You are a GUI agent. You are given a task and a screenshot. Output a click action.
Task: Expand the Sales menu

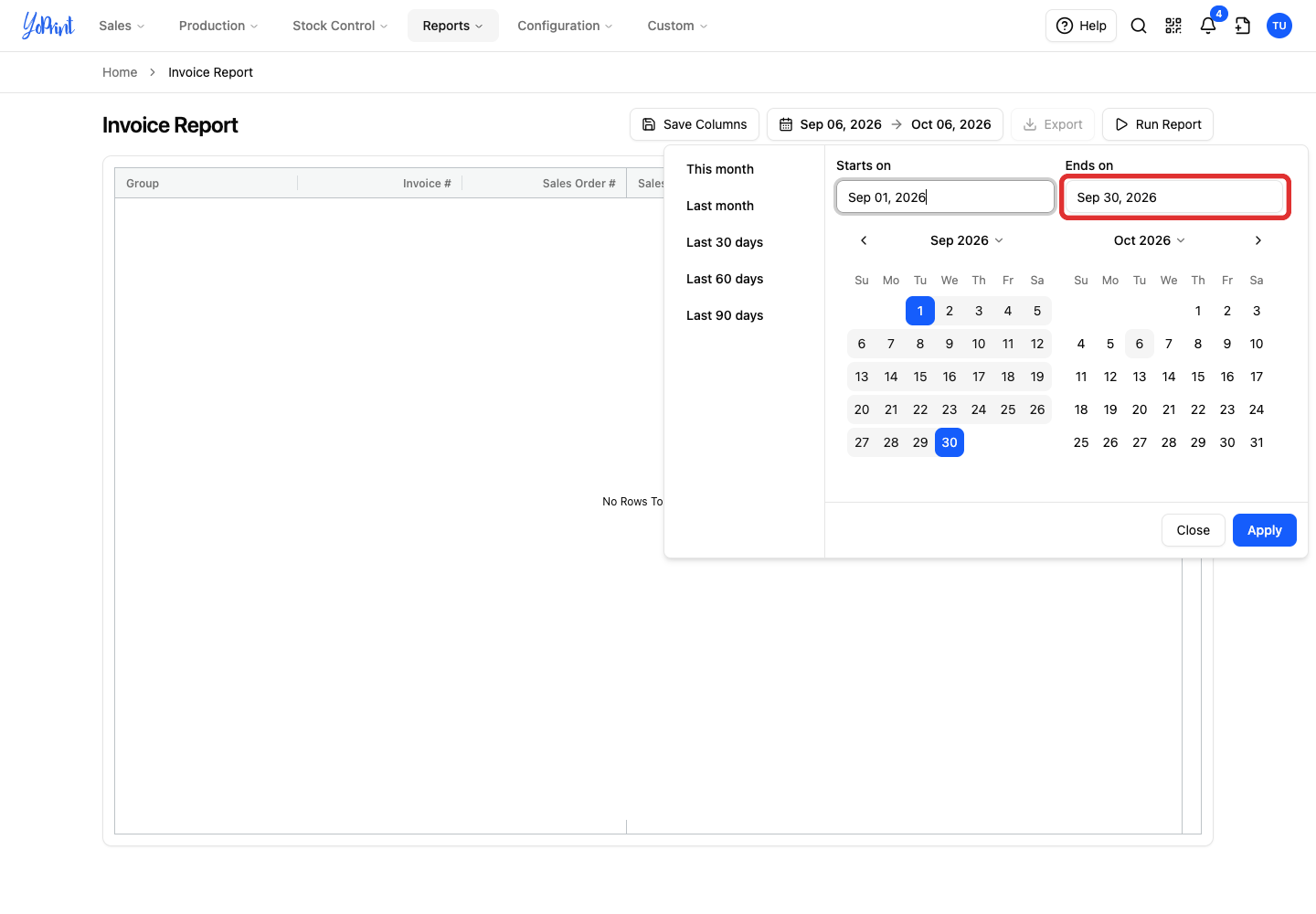pyautogui.click(x=122, y=26)
